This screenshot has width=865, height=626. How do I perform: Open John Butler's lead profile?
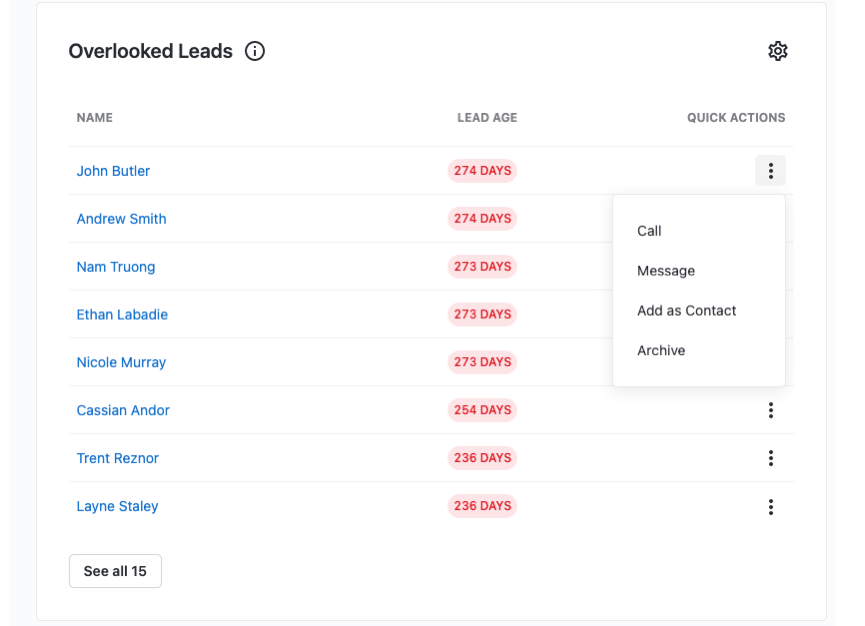point(113,171)
